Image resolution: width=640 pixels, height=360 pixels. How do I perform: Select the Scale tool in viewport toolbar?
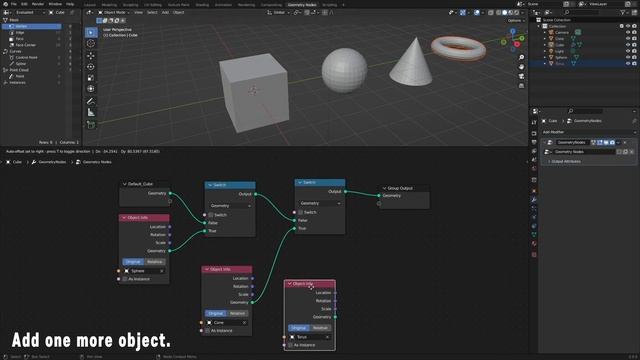[91, 78]
